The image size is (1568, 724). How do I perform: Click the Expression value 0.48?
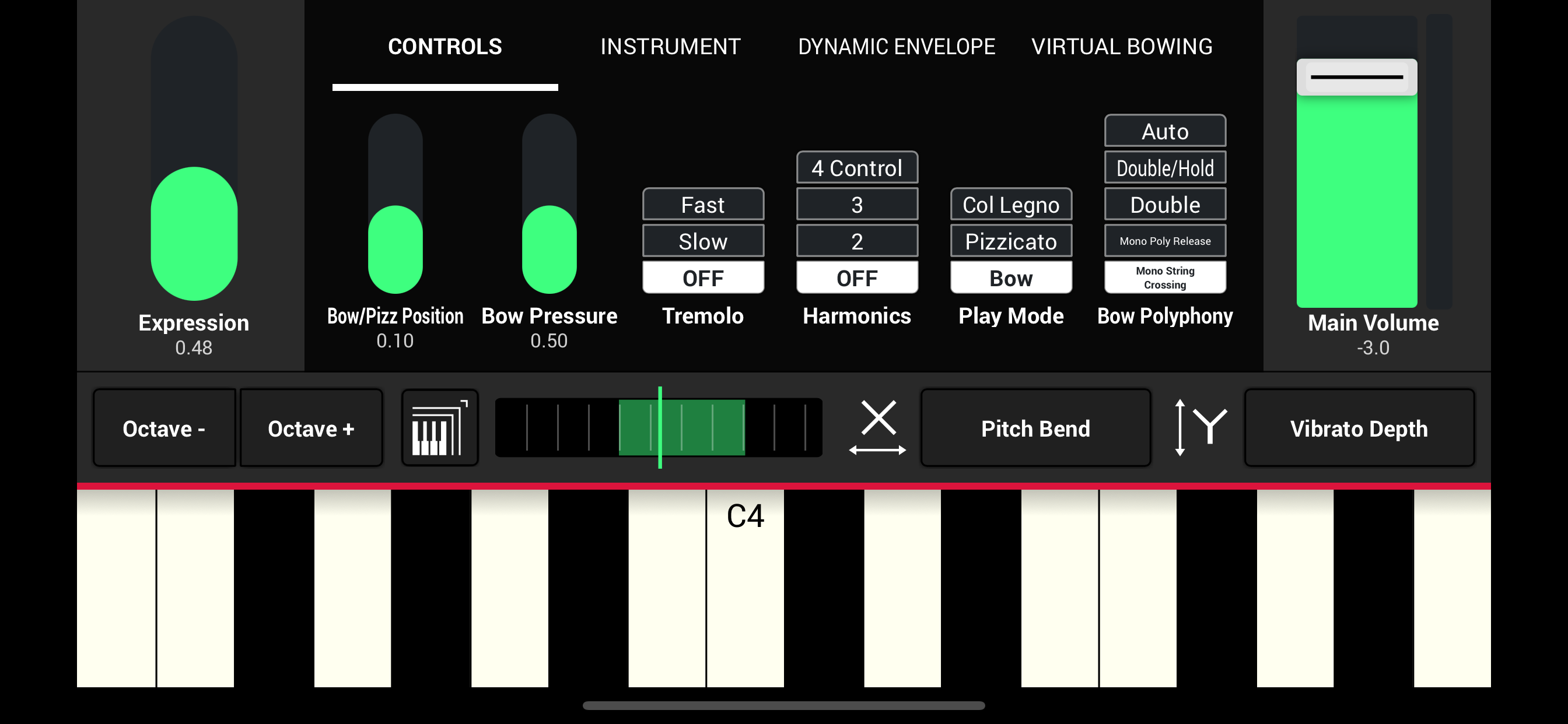tap(194, 348)
